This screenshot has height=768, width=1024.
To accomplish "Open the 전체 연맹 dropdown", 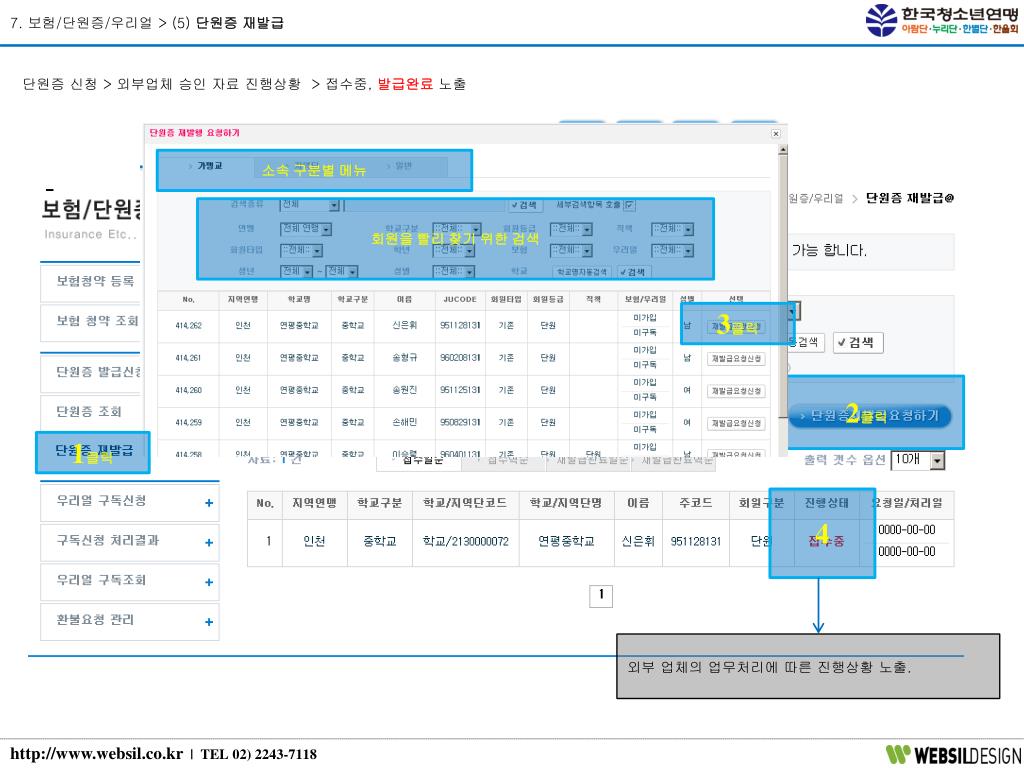I will pyautogui.click(x=306, y=229).
